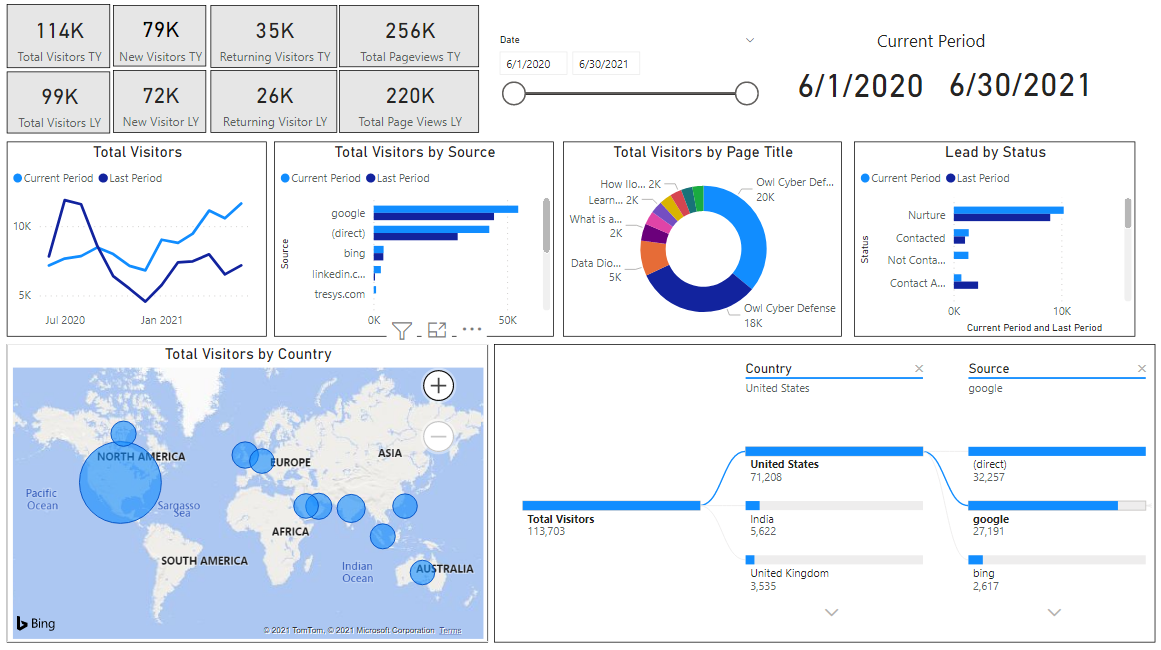This screenshot has height=650, width=1161.
Task: Show more sources with the down chevron
Action: [1054, 612]
